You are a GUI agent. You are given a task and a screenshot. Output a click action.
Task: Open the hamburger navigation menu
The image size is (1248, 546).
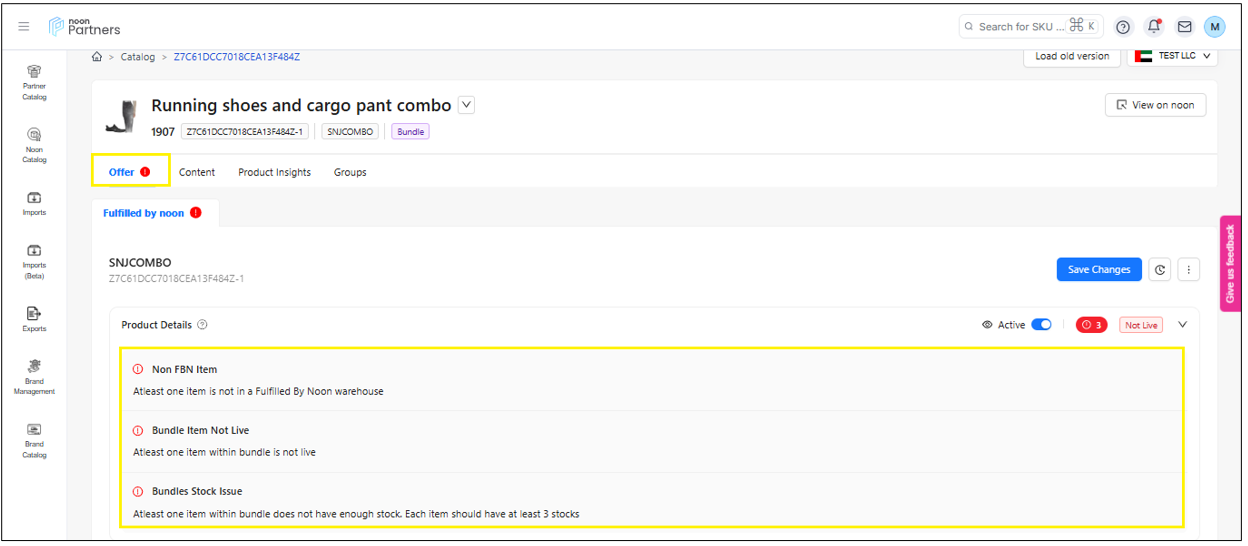coord(24,27)
